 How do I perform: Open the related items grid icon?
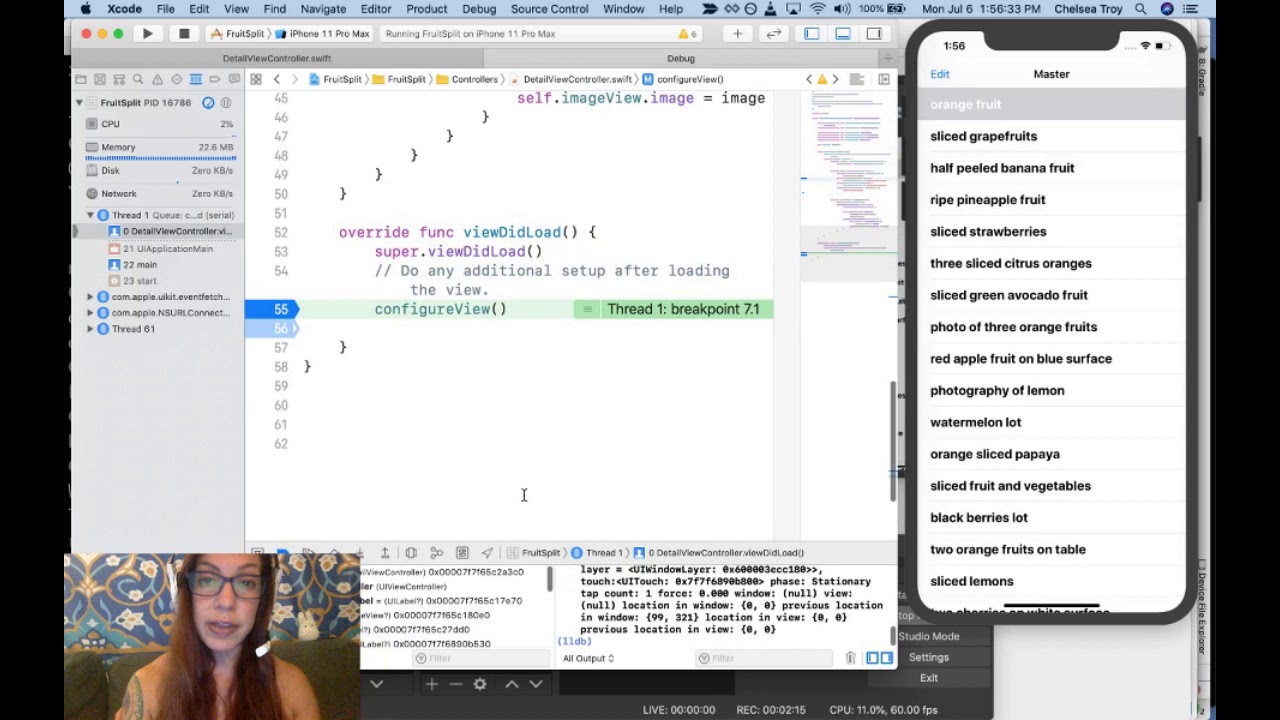point(256,79)
